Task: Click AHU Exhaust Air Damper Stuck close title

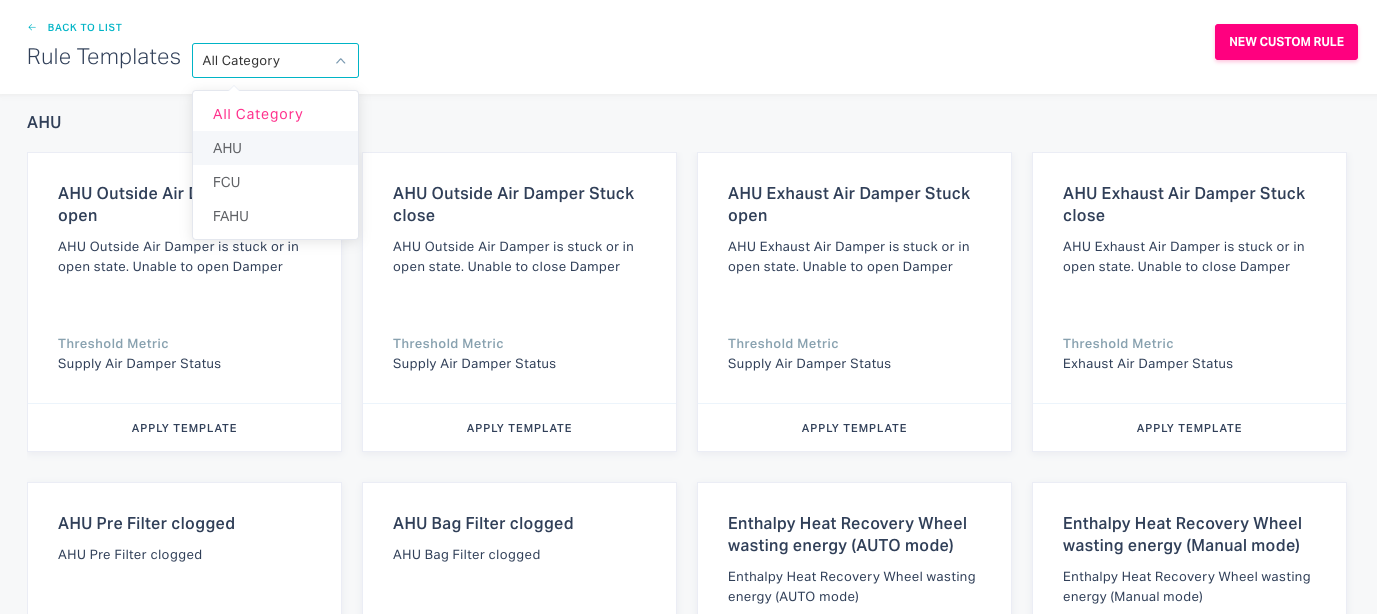Action: (1183, 204)
